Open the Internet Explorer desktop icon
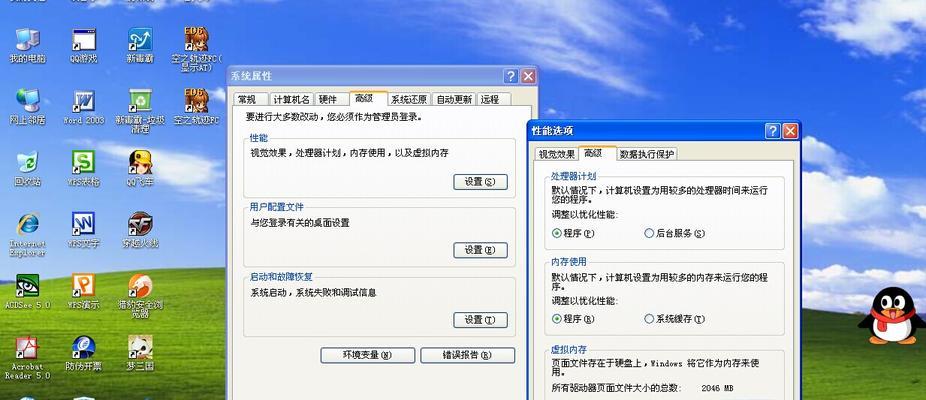Screen dimensions: 926x400 [x=27, y=234]
